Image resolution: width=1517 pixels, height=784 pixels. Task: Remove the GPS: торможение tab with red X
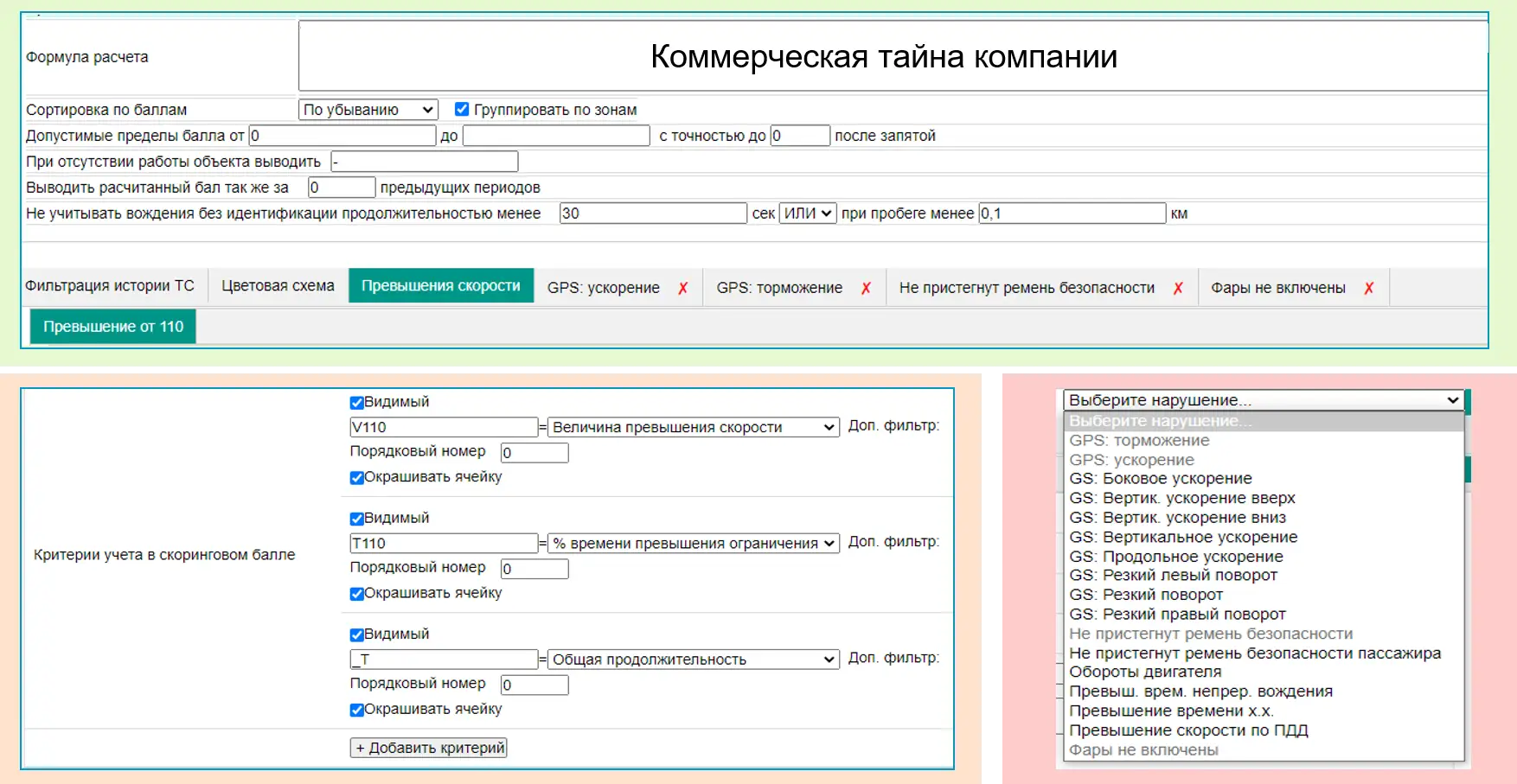pos(866,289)
